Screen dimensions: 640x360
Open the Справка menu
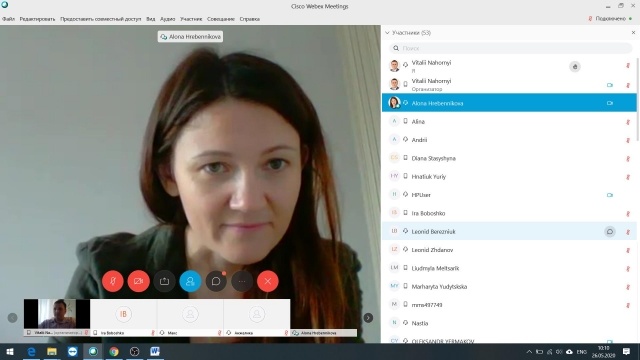tap(249, 19)
